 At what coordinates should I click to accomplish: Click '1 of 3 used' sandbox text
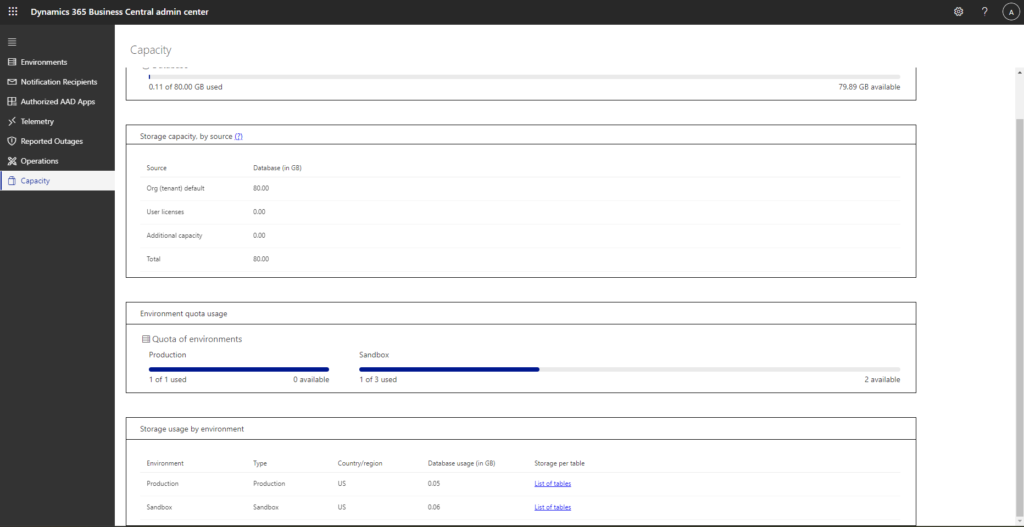click(377, 379)
